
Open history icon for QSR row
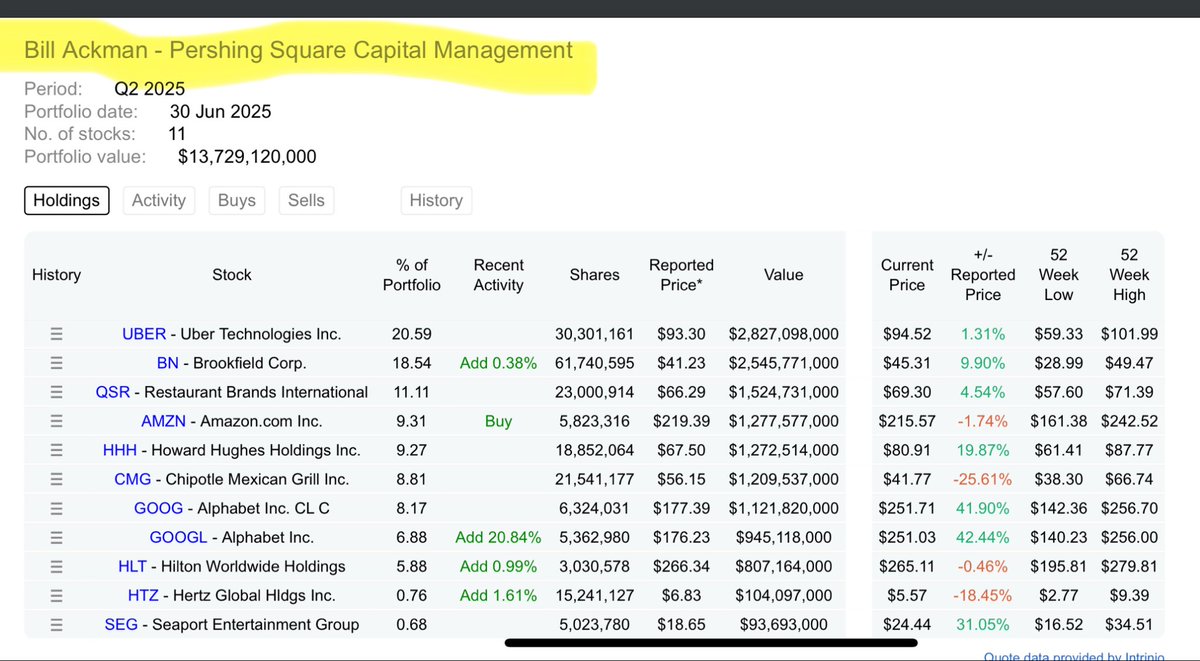pyautogui.click(x=57, y=392)
